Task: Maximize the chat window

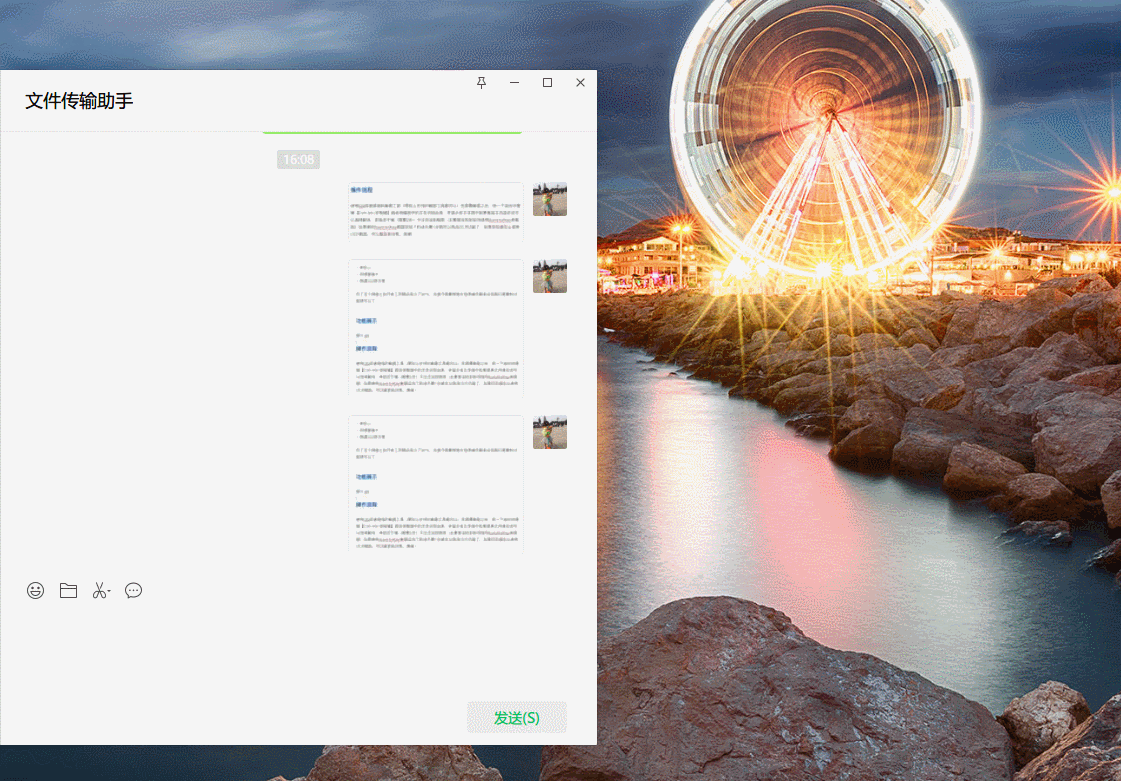Action: click(x=547, y=83)
